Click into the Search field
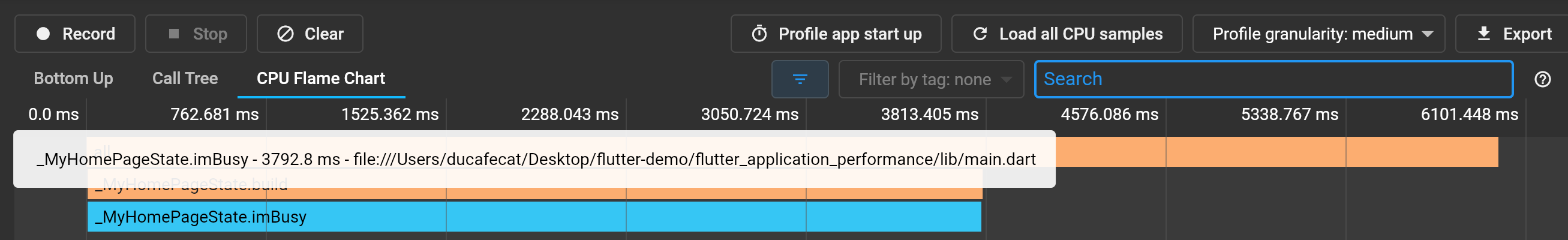Image resolution: width=1568 pixels, height=240 pixels. pos(1273,79)
